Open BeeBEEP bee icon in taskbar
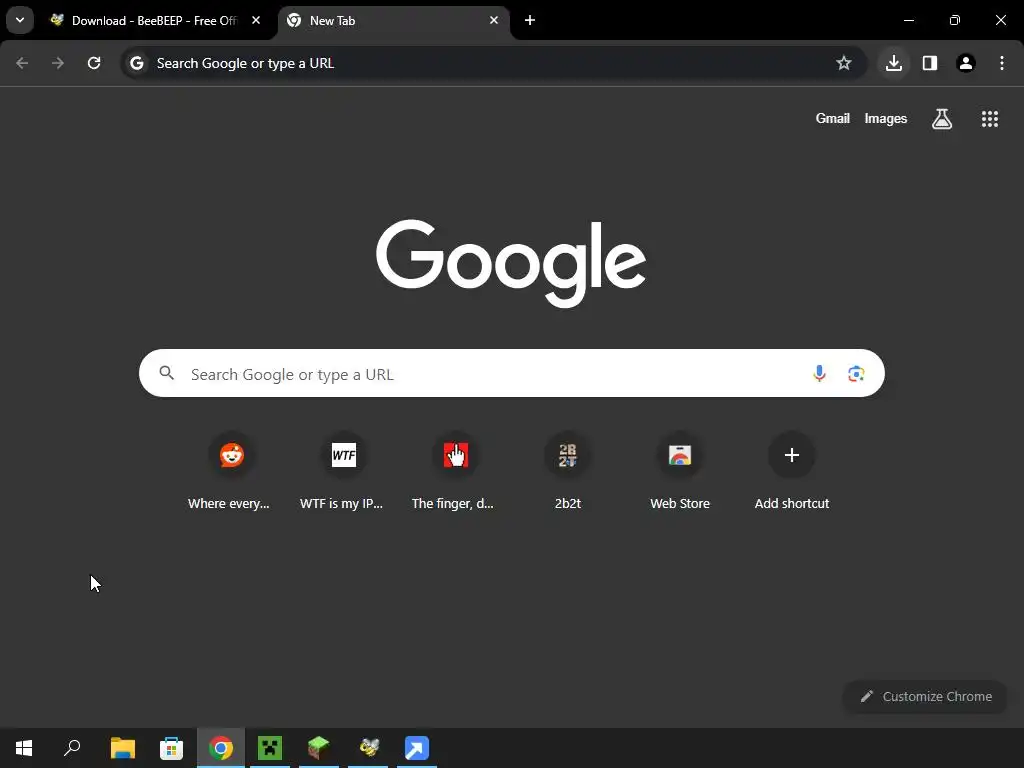Screen dimensions: 1024x768 (x=368, y=748)
